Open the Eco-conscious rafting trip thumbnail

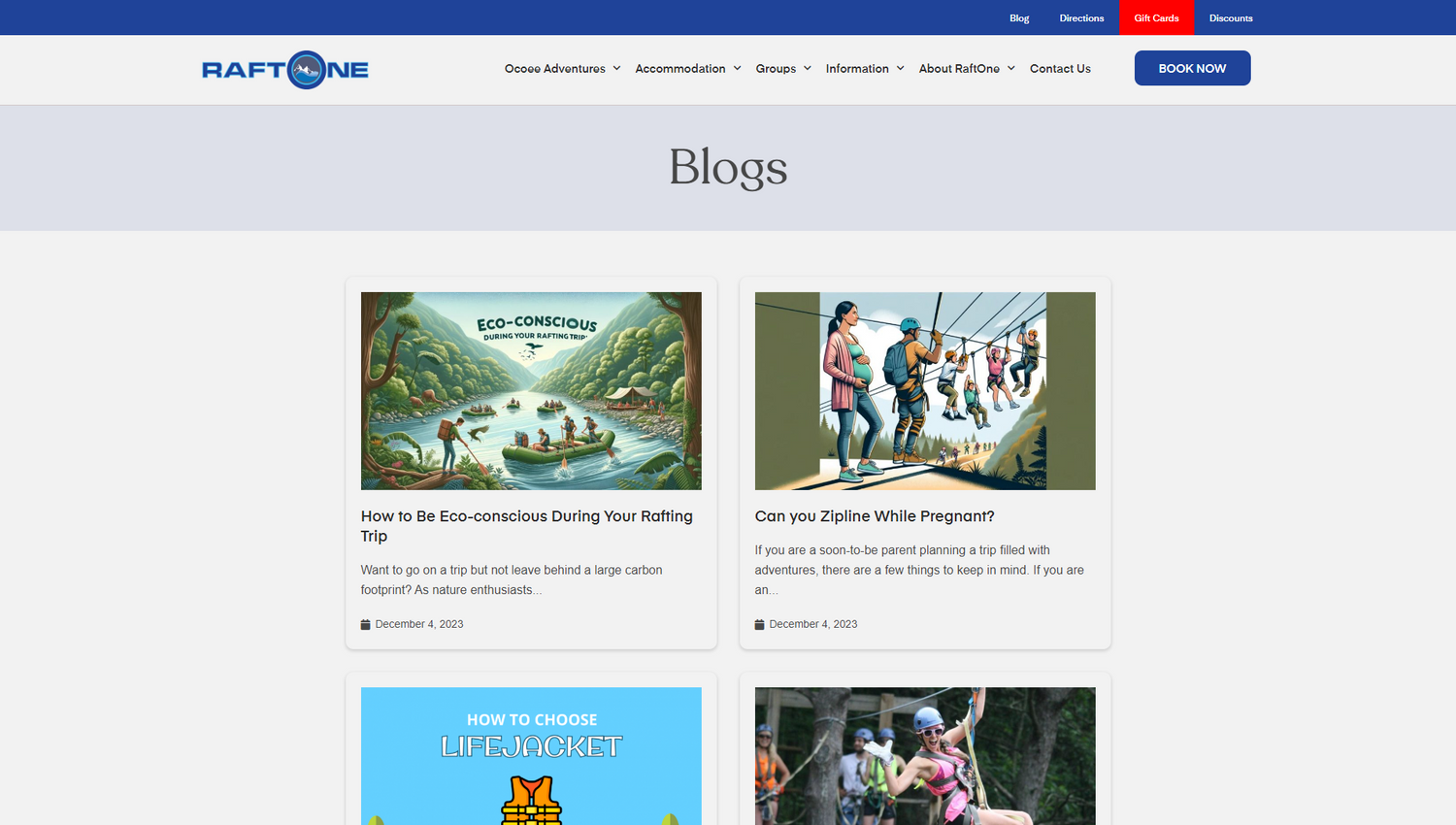click(531, 391)
